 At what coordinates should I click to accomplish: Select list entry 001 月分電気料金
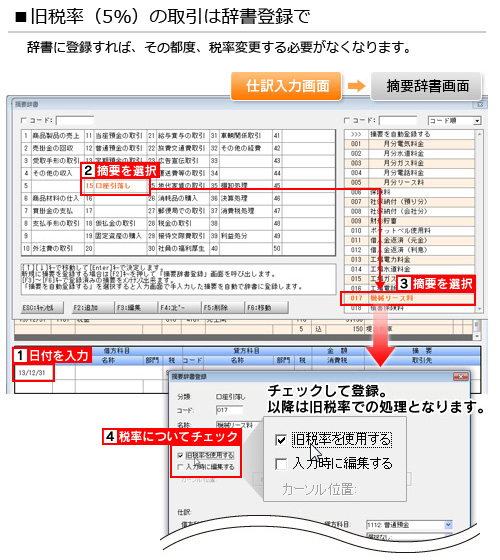coord(409,144)
